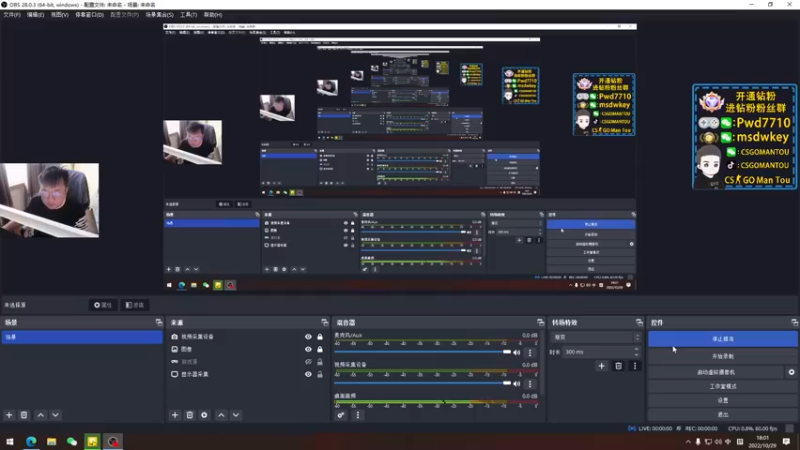Viewport: 800px width, 450px height.
Task: Adjust the Mic/Aux volume slider
Action: click(x=422, y=352)
